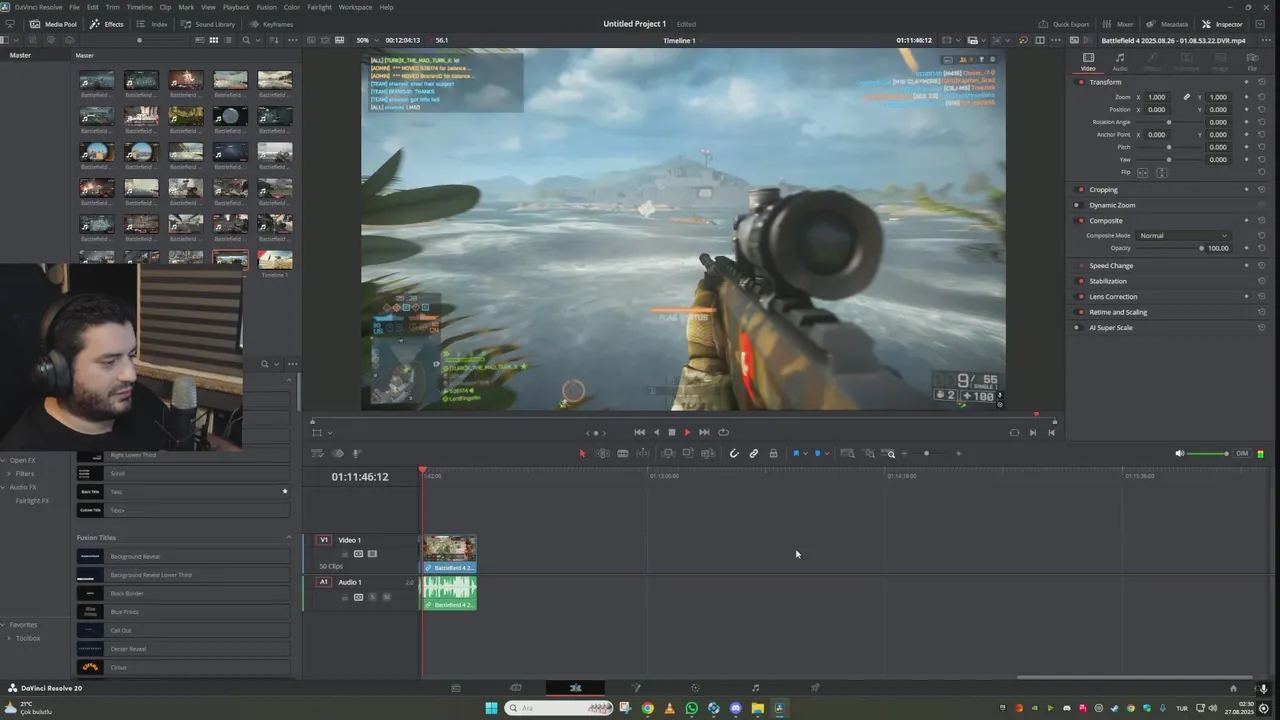
Task: Click the Rotation Angle slider handle
Action: 1169,122
